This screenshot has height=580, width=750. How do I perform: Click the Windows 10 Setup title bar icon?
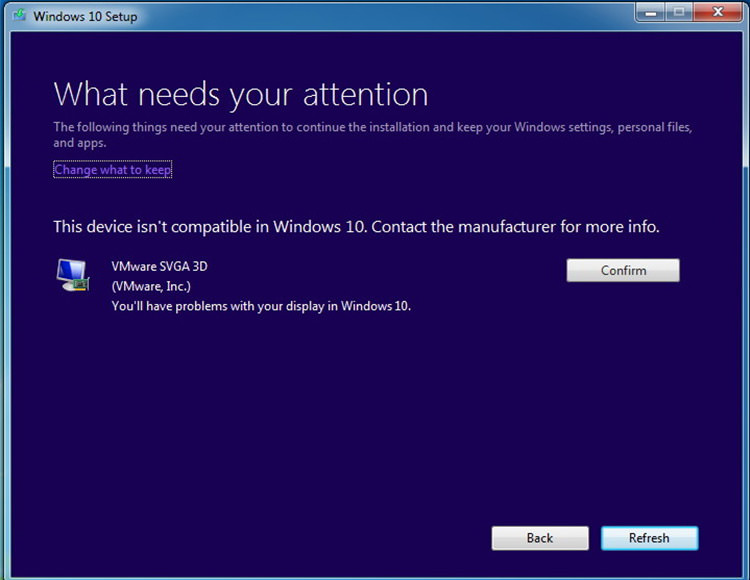point(18,16)
